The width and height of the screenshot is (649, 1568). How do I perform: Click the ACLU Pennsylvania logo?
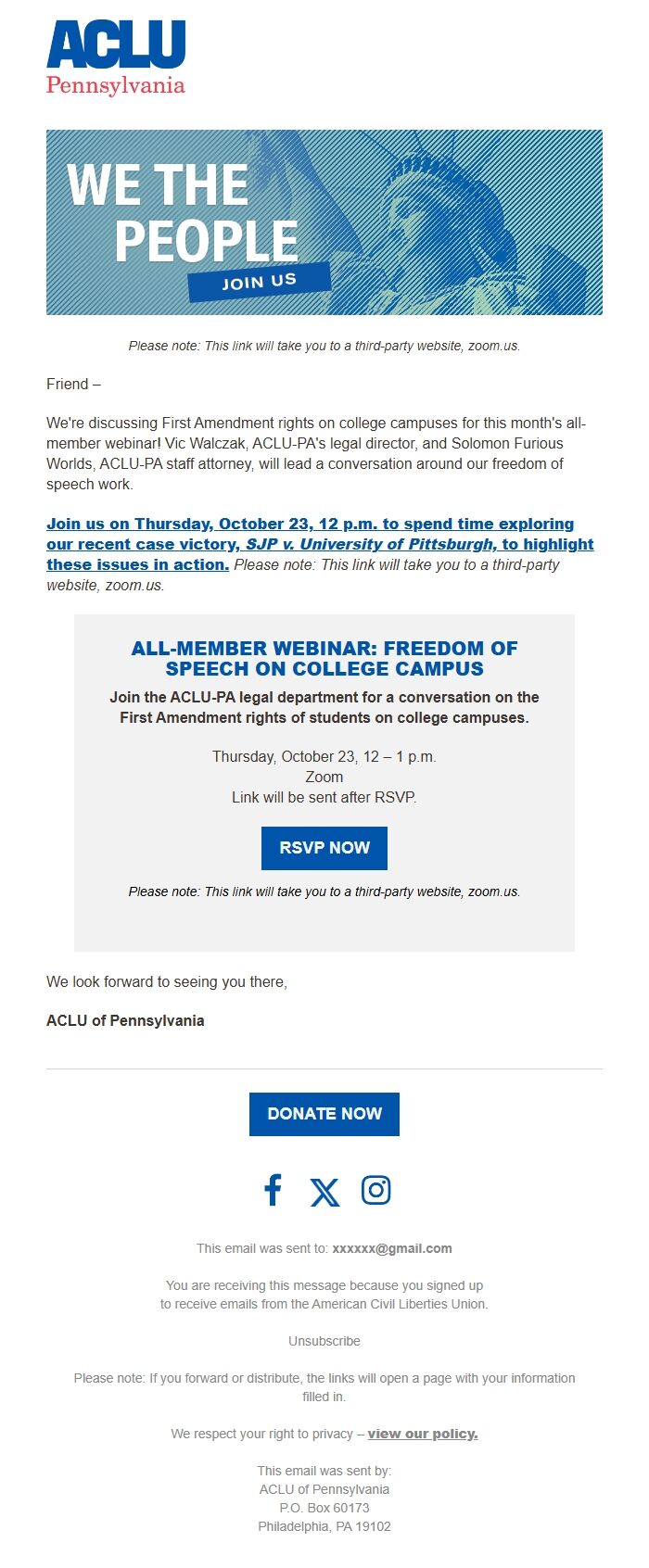116,57
